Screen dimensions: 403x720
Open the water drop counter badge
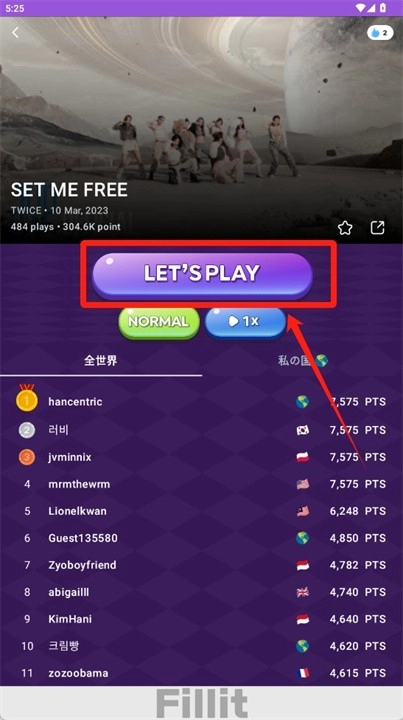tap(380, 33)
